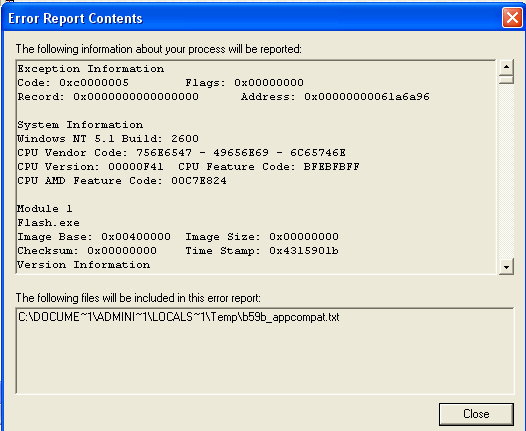Click the CPU Vendor Code line
Viewport: 526px width, 431px height.
(x=181, y=153)
